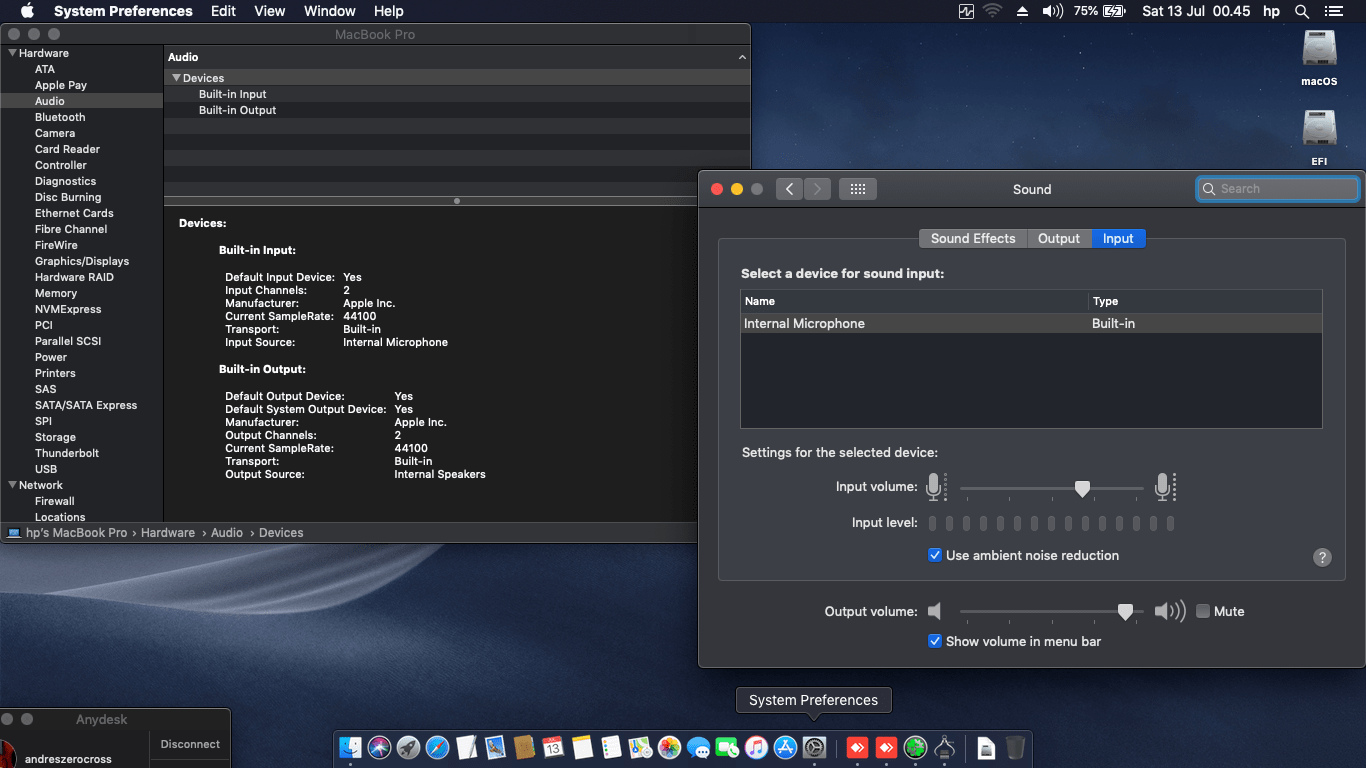
Task: Click the hp user name in menu bar
Action: point(1271,11)
